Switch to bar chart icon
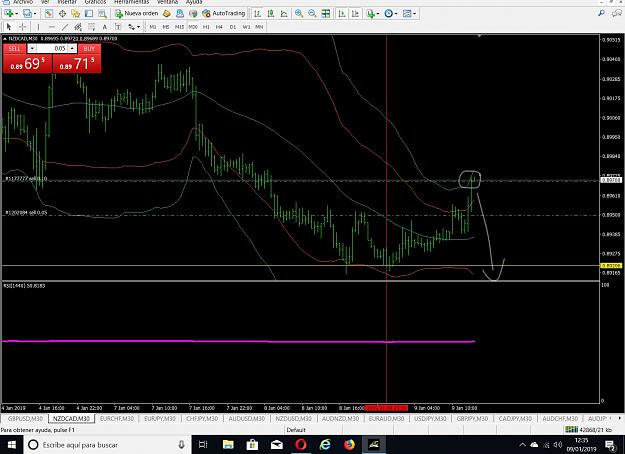This screenshot has width=625, height=454. [x=257, y=14]
